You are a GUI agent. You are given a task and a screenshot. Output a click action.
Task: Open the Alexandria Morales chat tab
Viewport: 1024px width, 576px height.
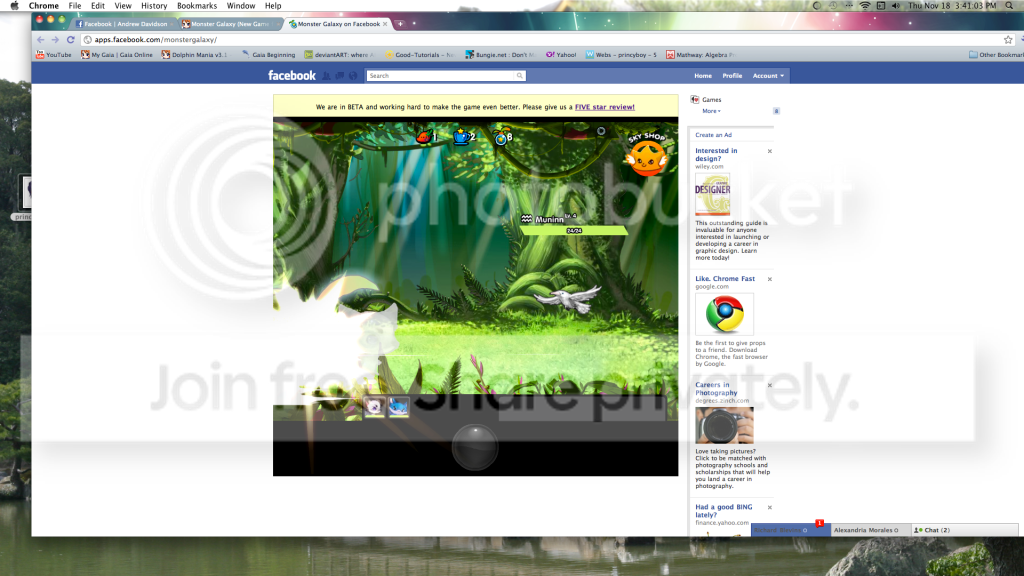(x=871, y=530)
